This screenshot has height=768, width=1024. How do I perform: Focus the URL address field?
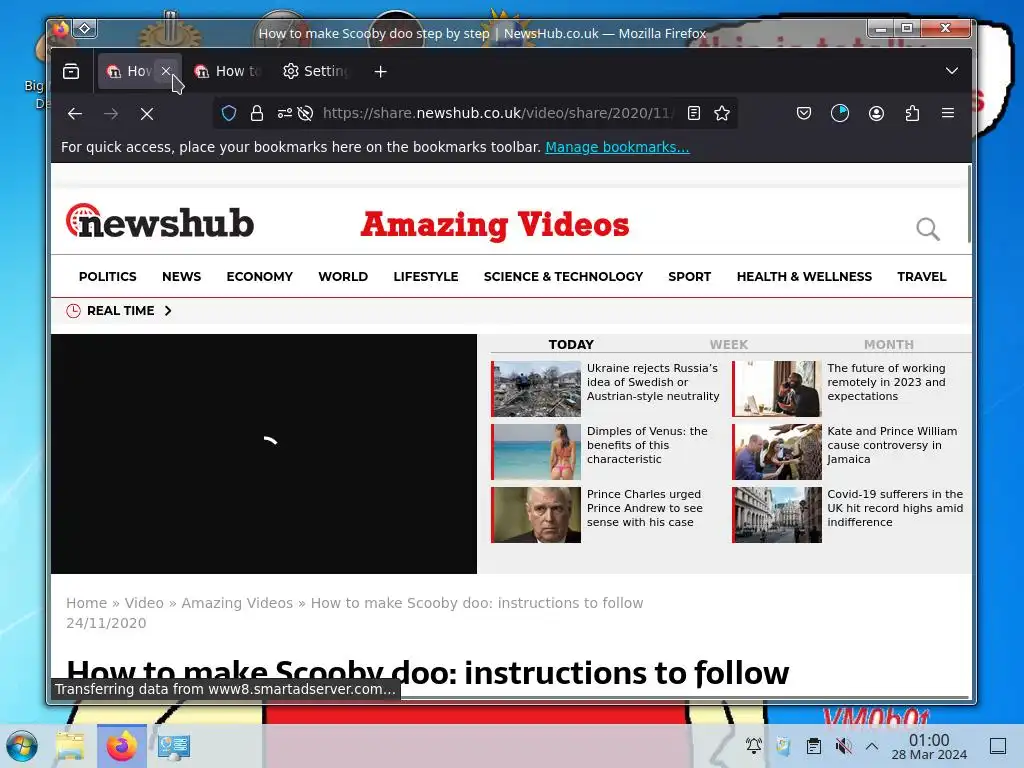(498, 114)
